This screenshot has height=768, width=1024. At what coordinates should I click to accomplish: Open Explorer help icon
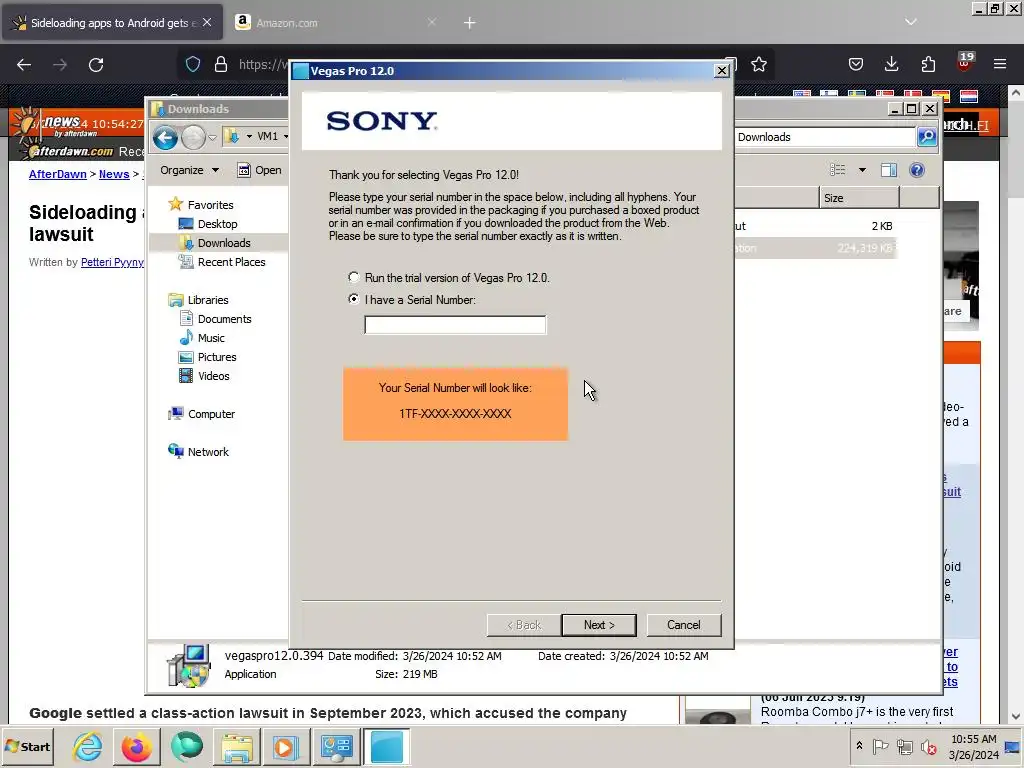click(917, 170)
